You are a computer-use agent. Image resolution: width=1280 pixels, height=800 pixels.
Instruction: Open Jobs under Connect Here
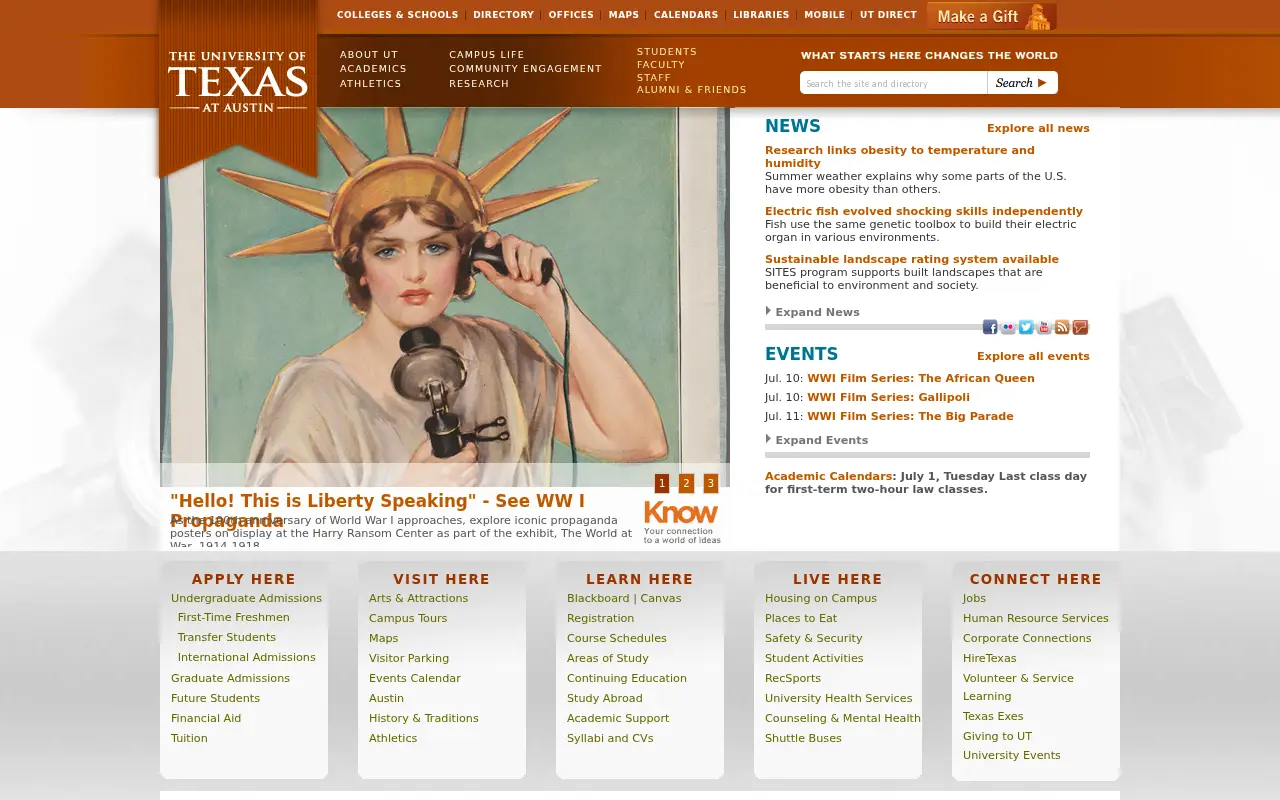tap(974, 598)
